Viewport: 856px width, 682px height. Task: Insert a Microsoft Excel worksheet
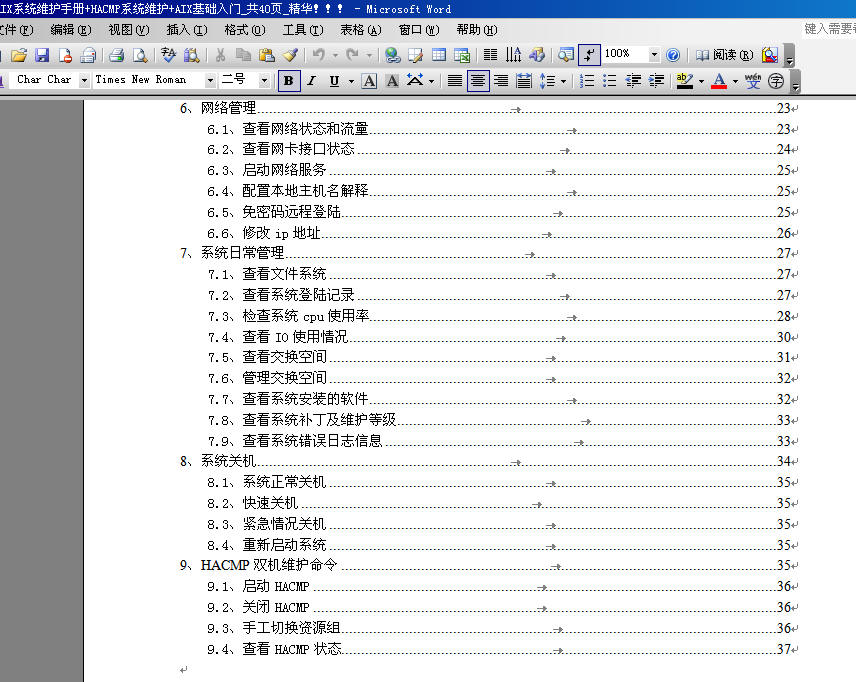tap(461, 55)
